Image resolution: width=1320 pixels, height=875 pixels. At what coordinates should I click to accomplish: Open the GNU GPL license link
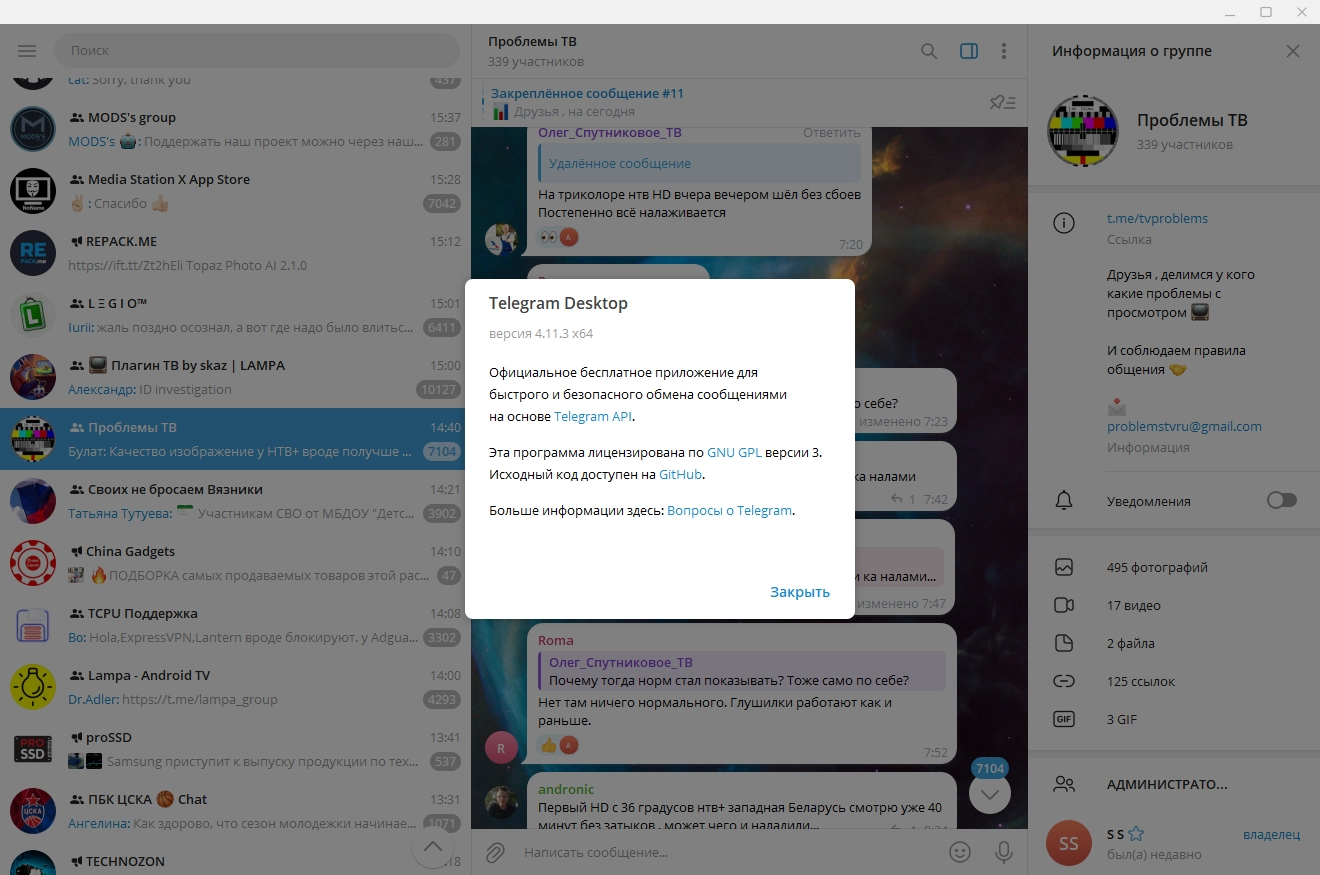click(734, 452)
